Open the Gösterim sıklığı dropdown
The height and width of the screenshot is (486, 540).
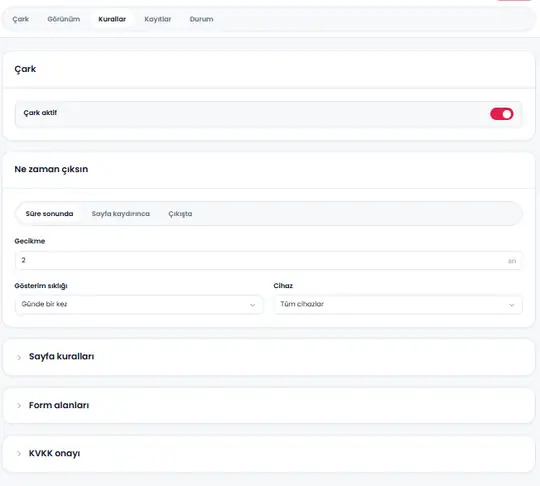coord(139,304)
